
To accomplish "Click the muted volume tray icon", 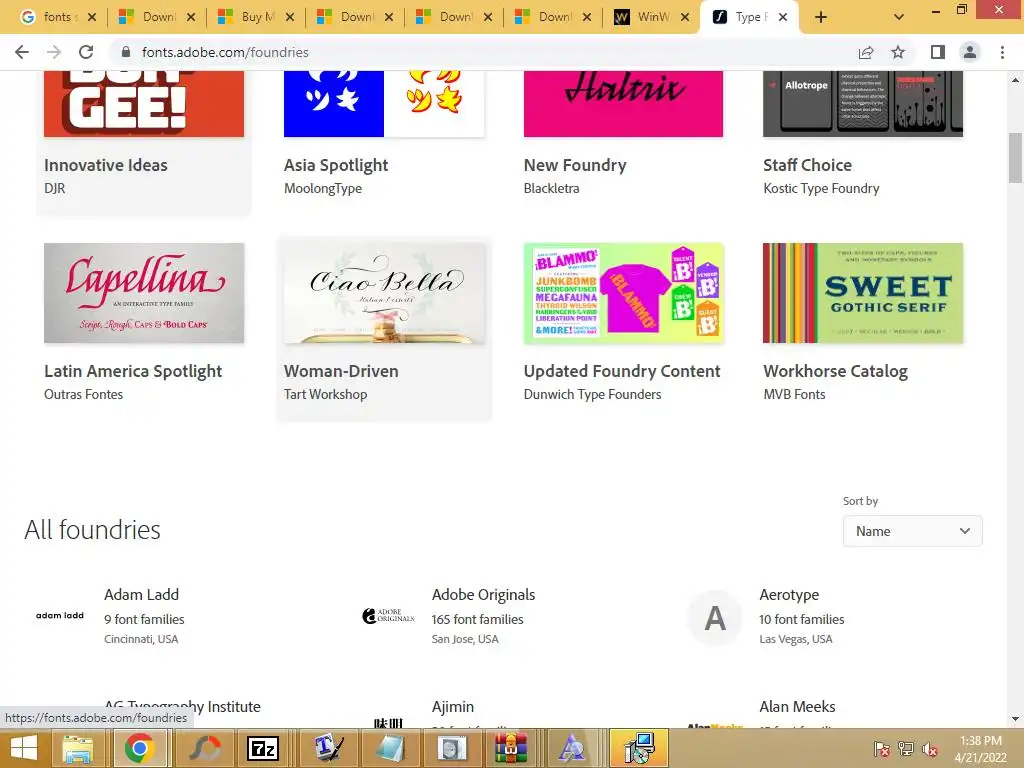I will pyautogui.click(x=931, y=750).
